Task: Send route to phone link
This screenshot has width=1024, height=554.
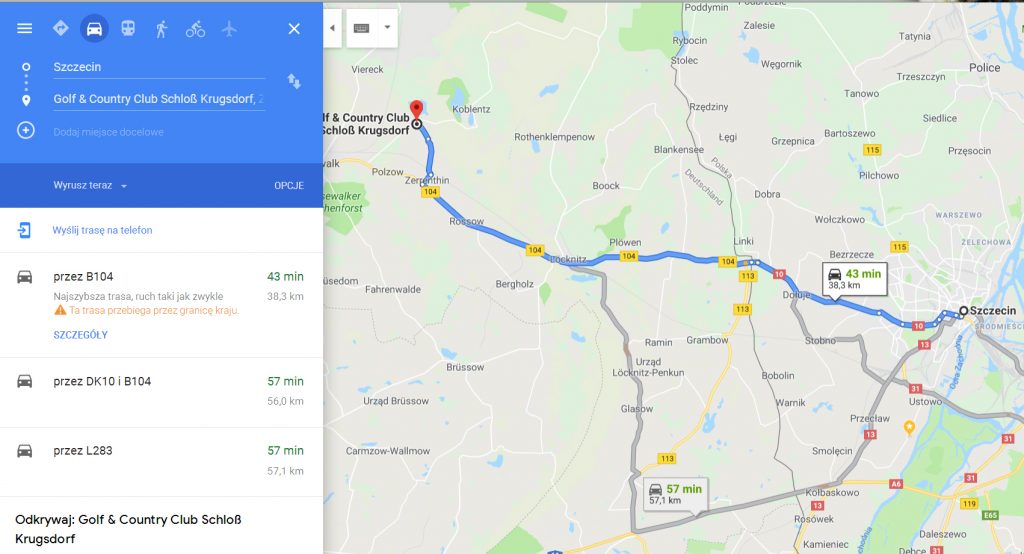Action: click(102, 230)
